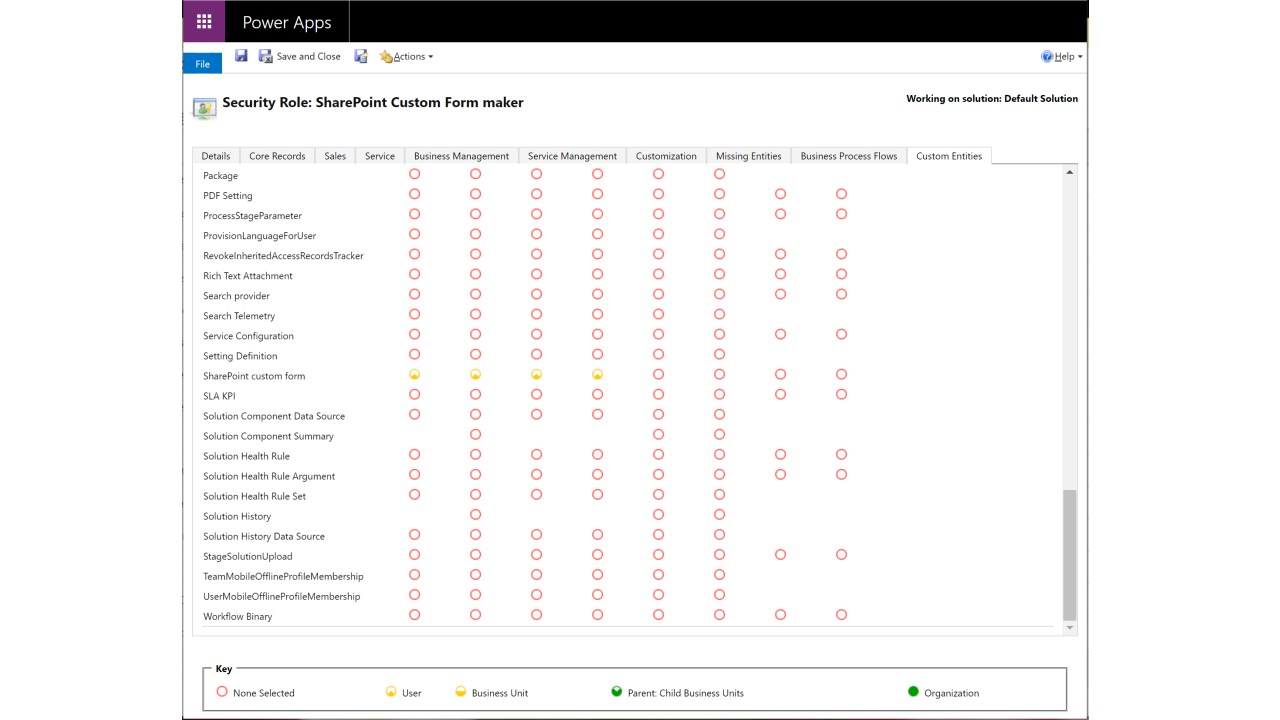Open the Help dropdown
This screenshot has width=1280, height=720.
pos(1061,57)
